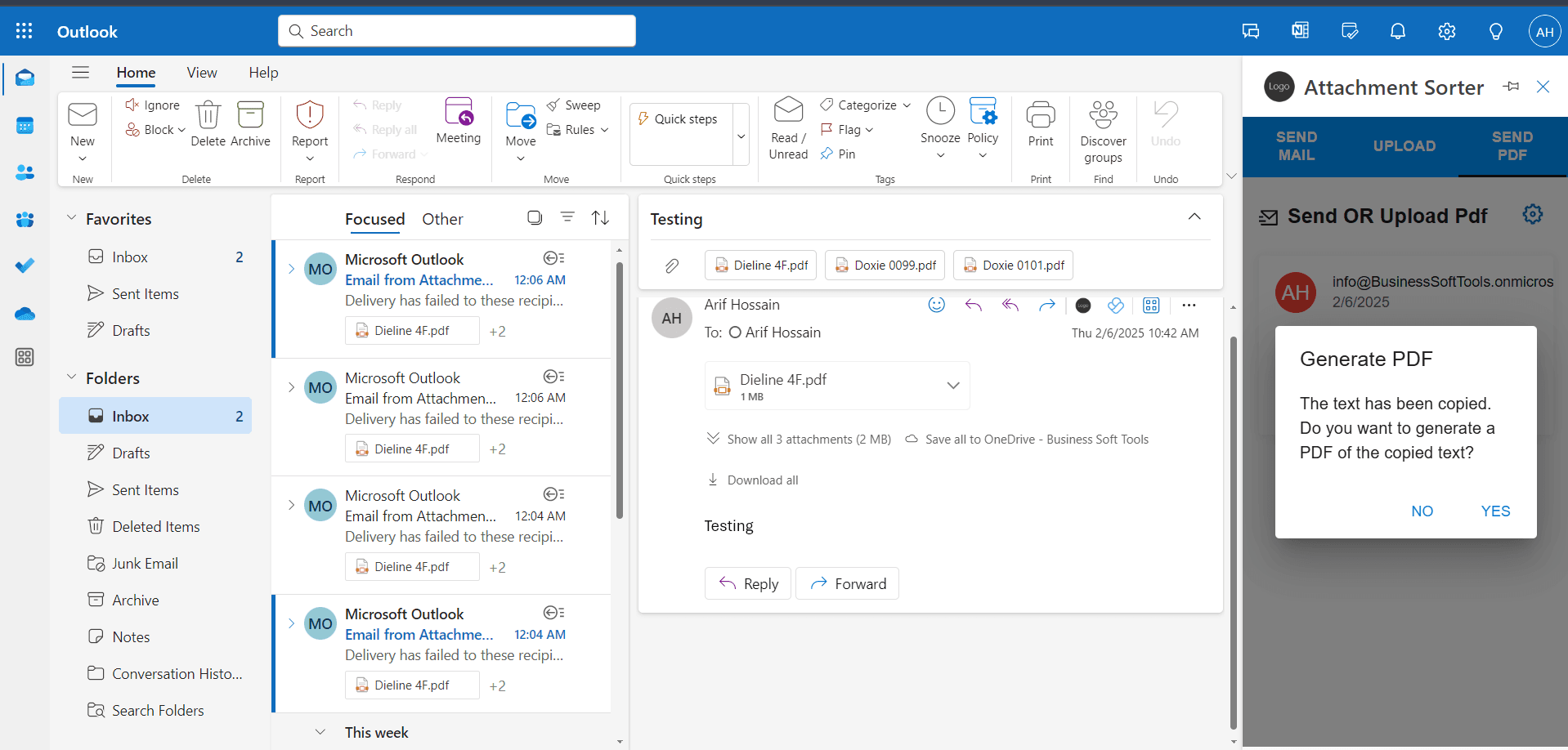Open the People icon in left sidebar
Image resolution: width=1568 pixels, height=750 pixels.
click(25, 172)
